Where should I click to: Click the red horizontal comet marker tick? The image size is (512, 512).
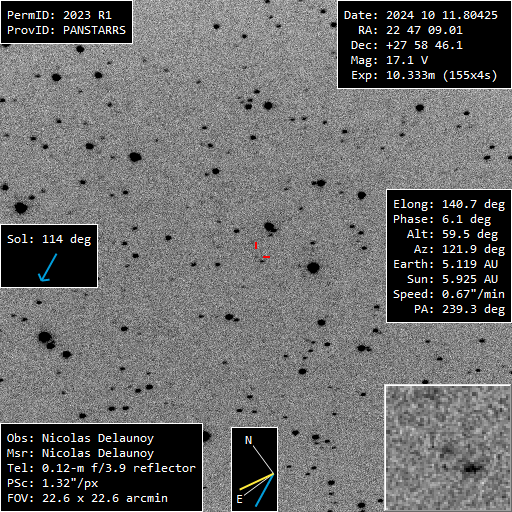point(266,257)
